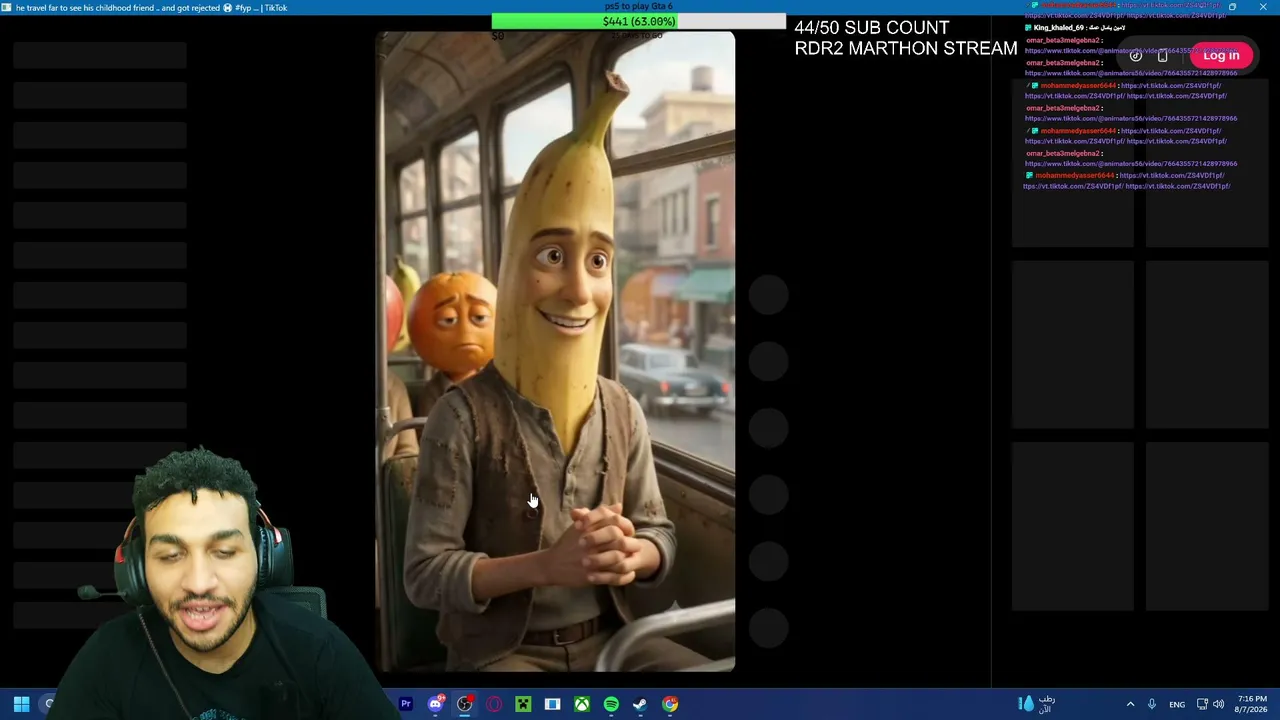Open Adobe Premiere Pro from the taskbar
The image size is (1280, 720).
[406, 704]
